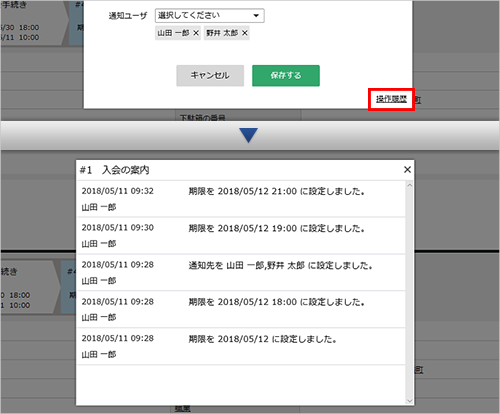Remove 山田 一郎 from notification users
Viewport: 500px width, 414px height.
196,33
